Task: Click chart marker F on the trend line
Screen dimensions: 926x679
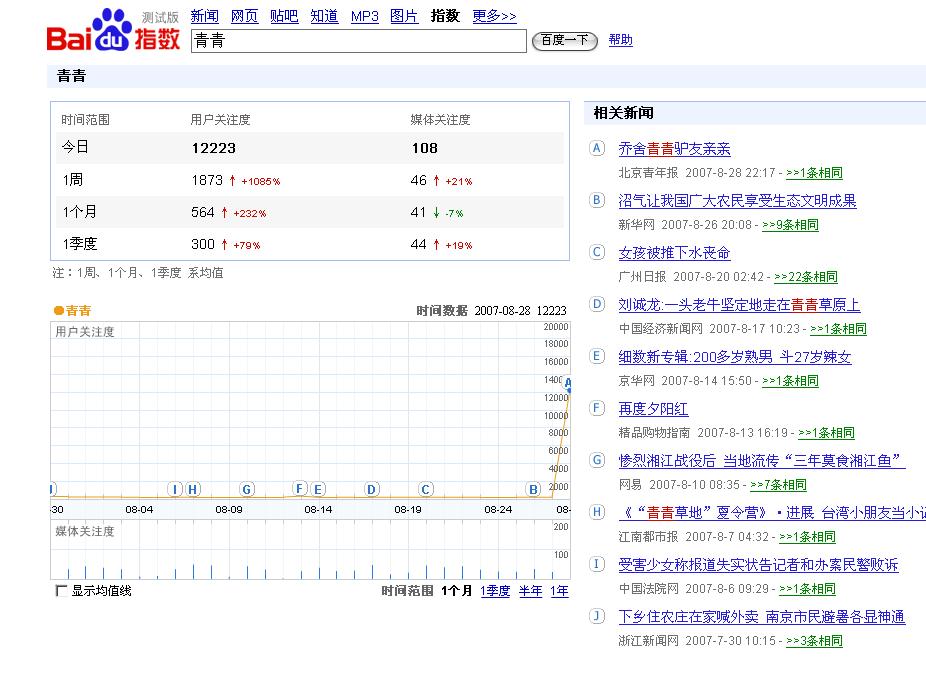Action: tap(300, 488)
